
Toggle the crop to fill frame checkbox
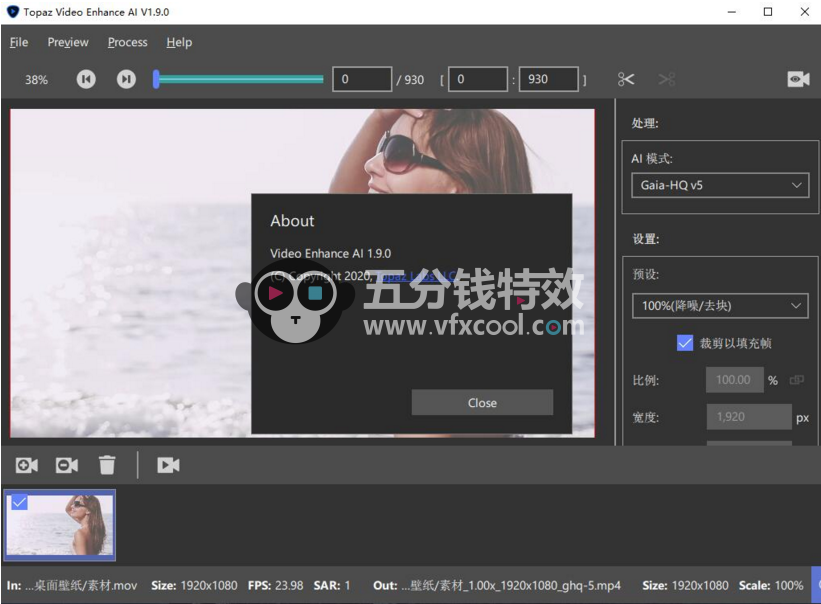click(685, 343)
